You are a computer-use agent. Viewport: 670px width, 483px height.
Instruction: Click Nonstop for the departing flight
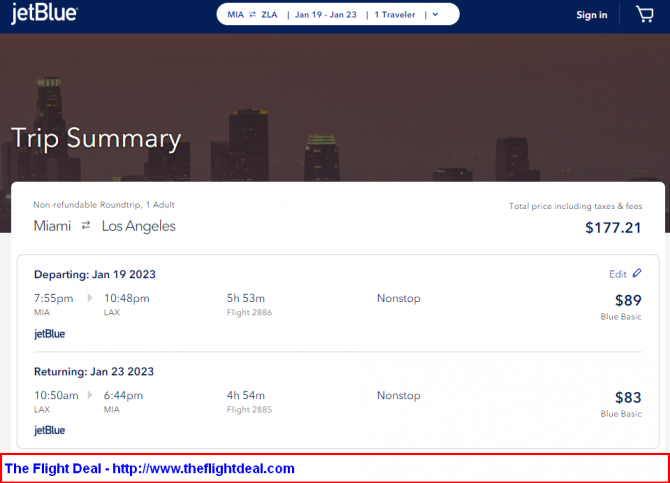399,298
